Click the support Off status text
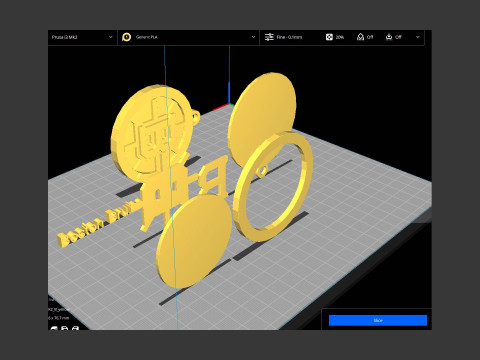The image size is (480, 360). tap(370, 37)
